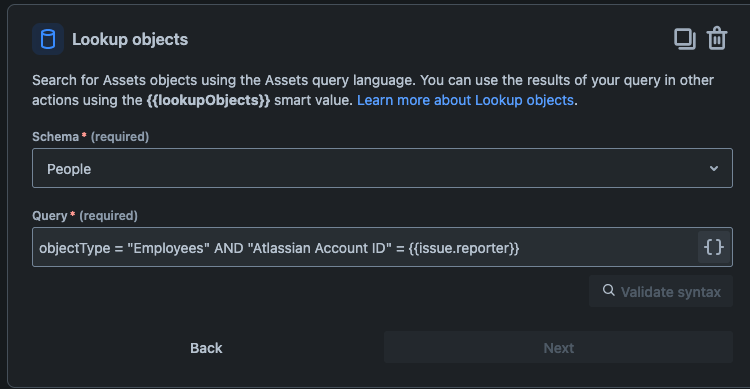Open Learn more about Lookup objects link
Viewport: 750px width, 389px height.
pyautogui.click(x=465, y=100)
